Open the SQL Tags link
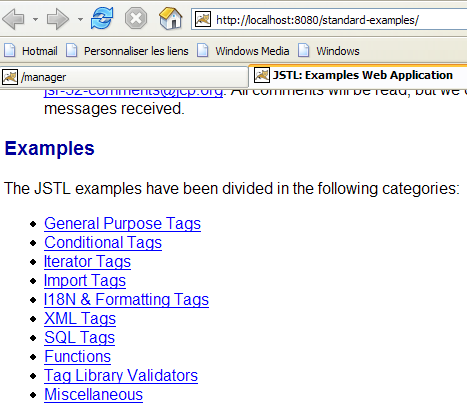Viewport: 467px width, 413px height. point(79,338)
